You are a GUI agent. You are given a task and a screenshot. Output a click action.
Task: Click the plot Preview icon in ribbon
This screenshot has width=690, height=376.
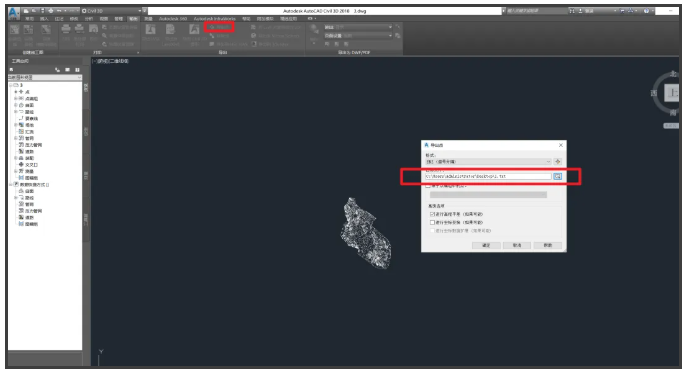click(x=93, y=29)
